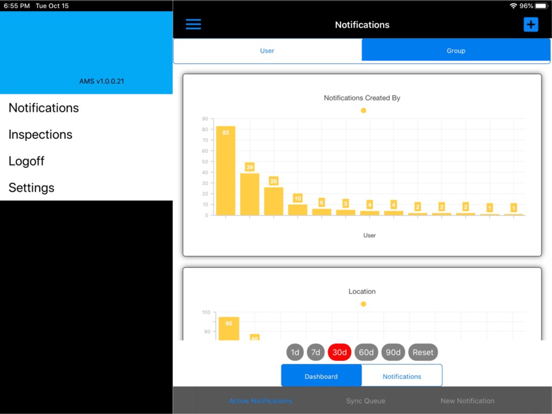Open Active Notifications in bottom bar

(261, 401)
